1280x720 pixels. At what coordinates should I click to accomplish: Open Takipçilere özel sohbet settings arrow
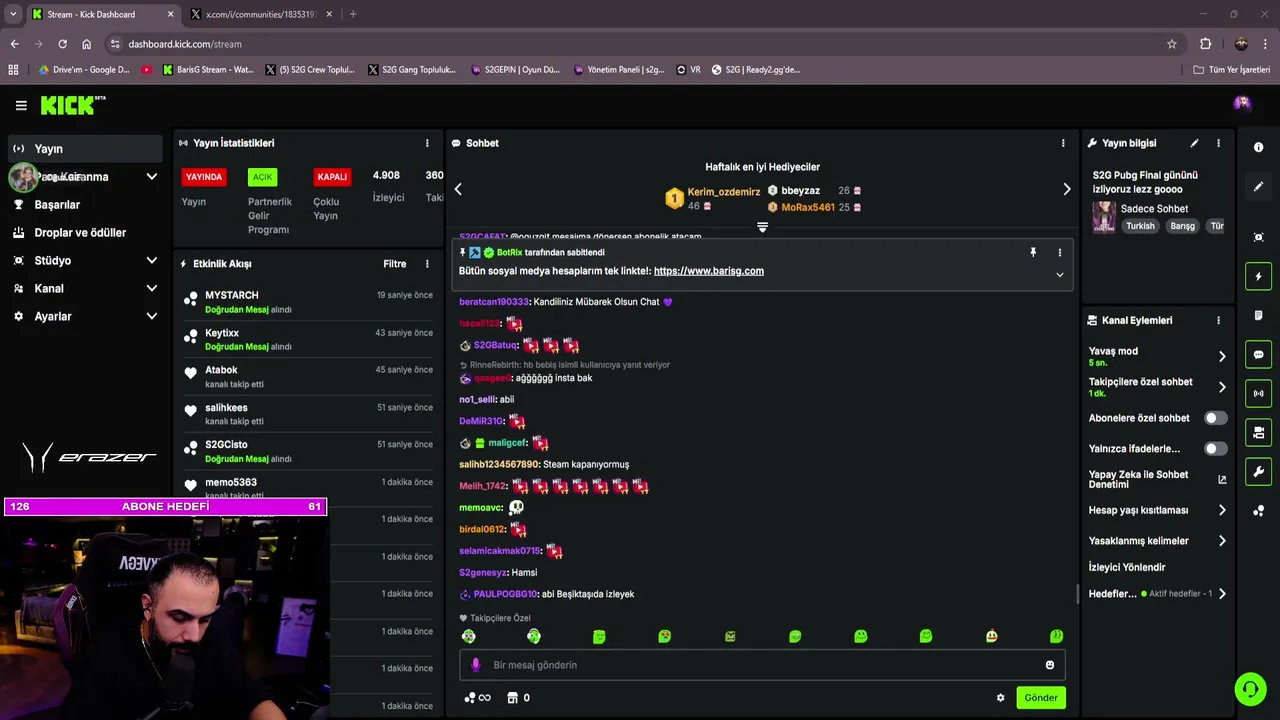1222,387
